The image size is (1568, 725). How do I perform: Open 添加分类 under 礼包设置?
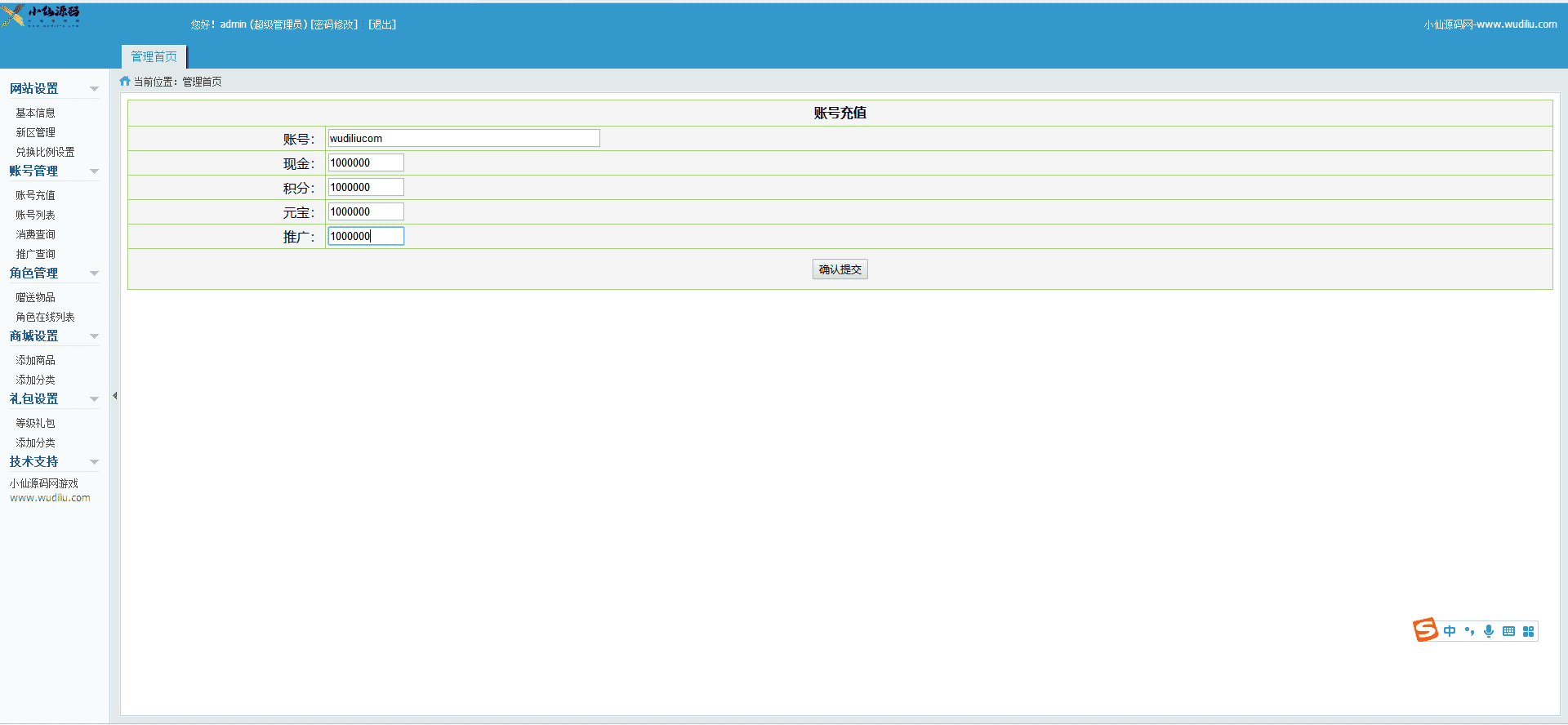[x=35, y=443]
